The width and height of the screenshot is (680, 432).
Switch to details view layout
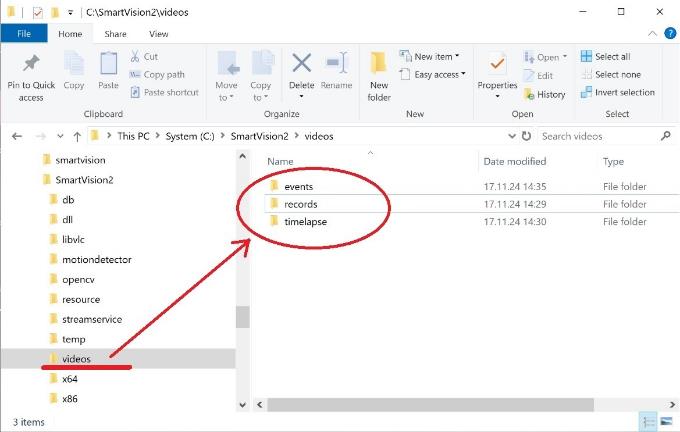(649, 423)
